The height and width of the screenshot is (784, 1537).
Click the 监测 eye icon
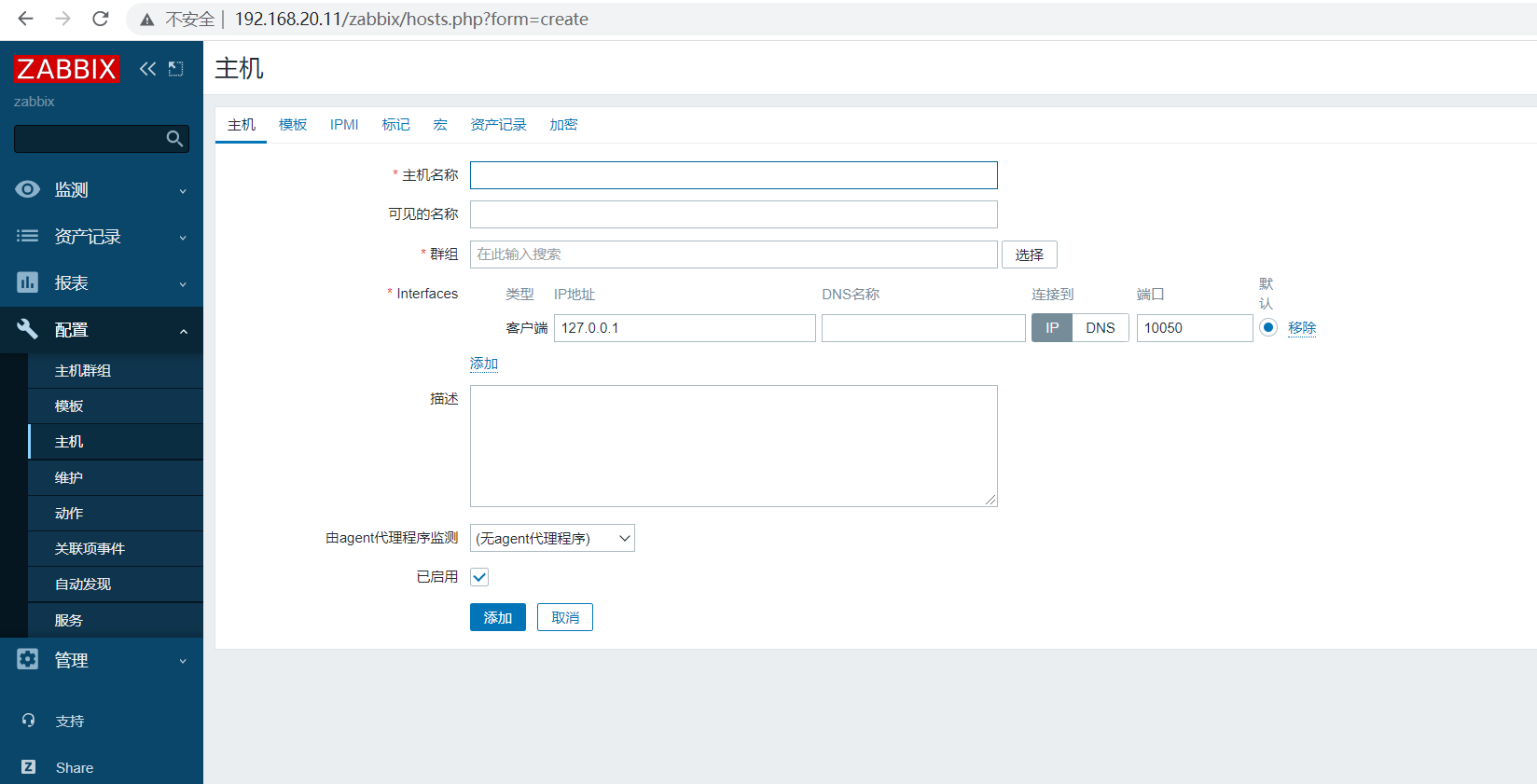(x=28, y=189)
